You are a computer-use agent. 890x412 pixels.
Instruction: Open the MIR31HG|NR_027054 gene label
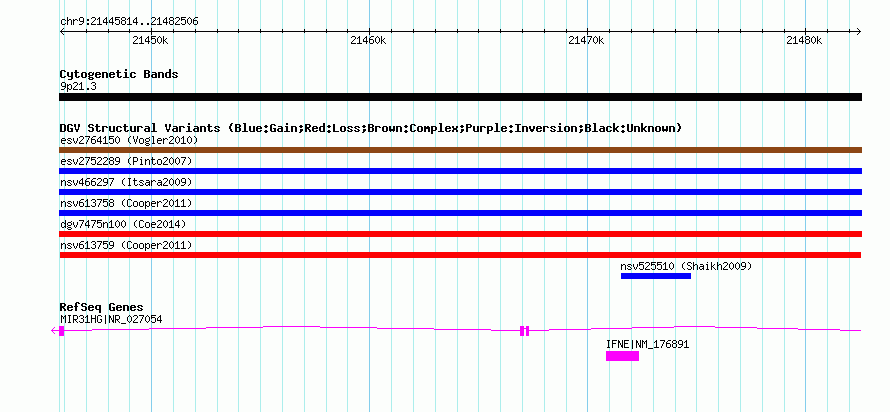click(111, 319)
